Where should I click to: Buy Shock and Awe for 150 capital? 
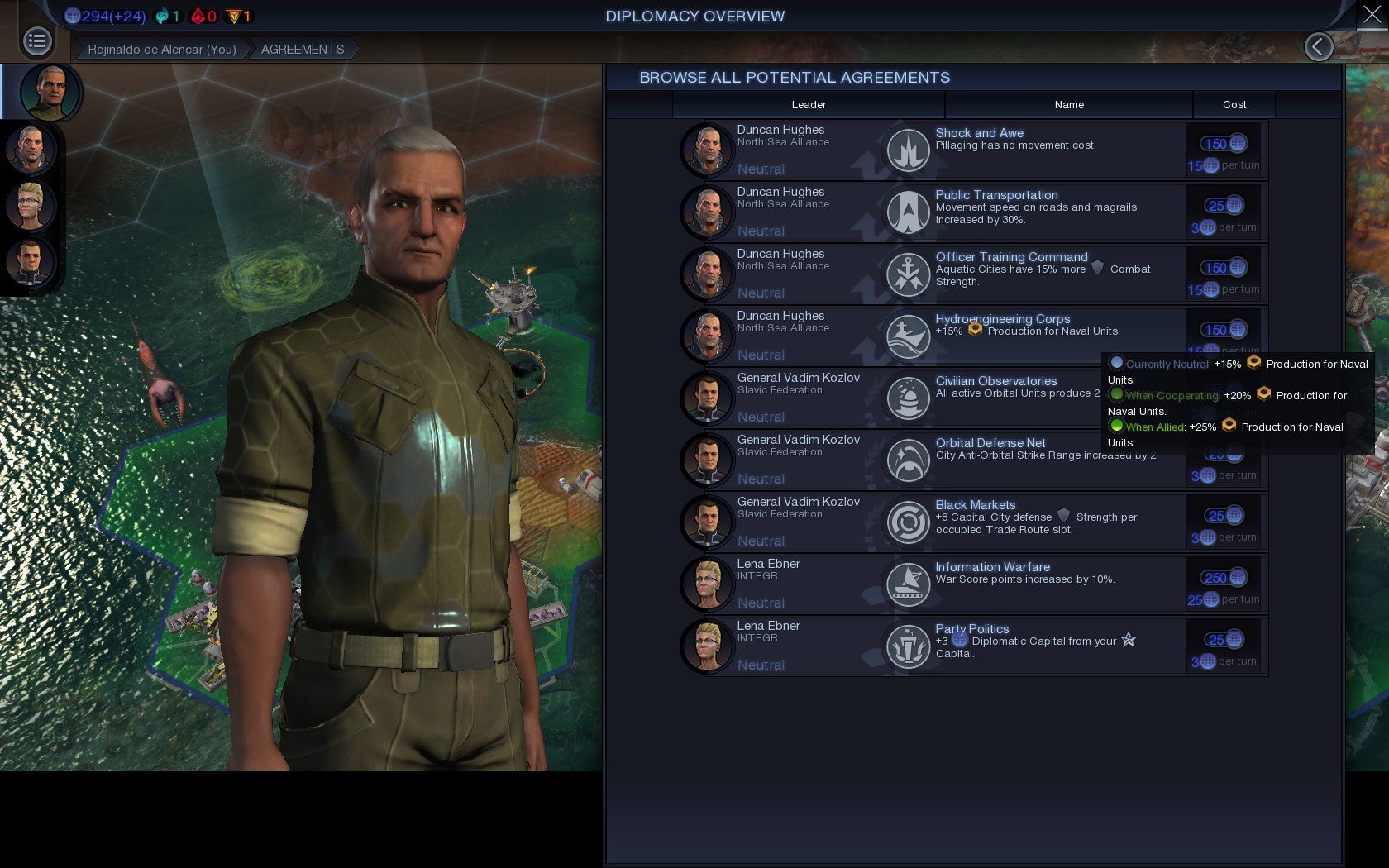point(1224,144)
